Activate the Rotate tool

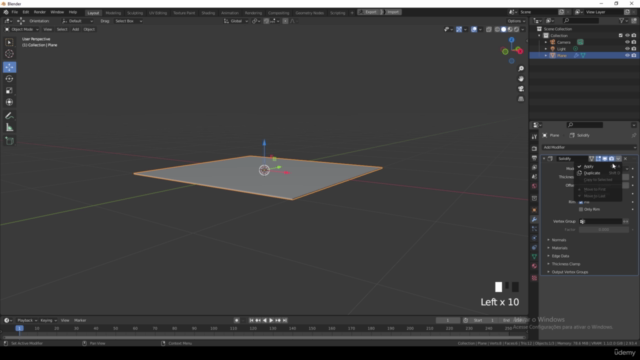pyautogui.click(x=9, y=78)
